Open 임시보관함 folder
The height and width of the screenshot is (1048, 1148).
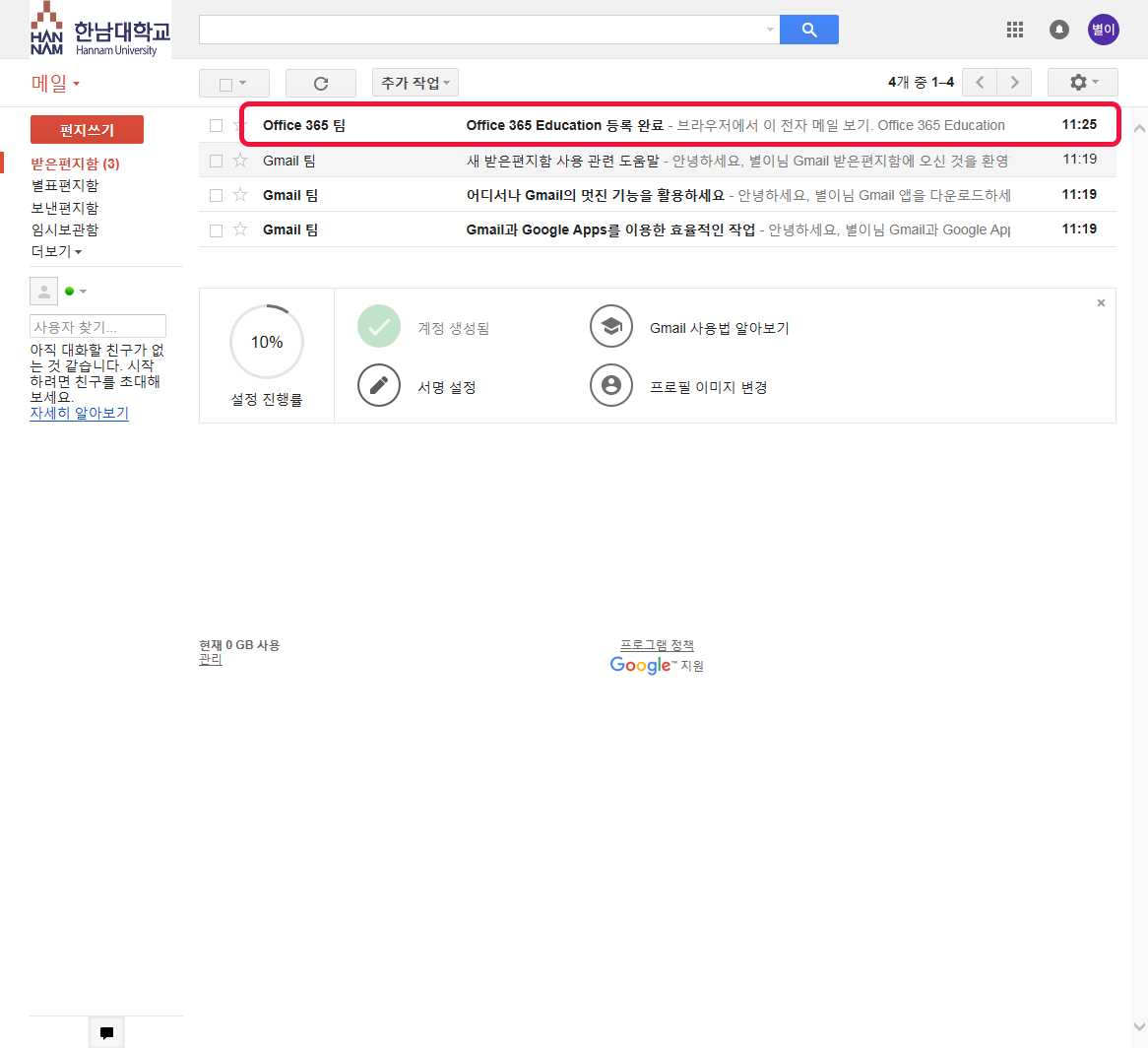(64, 229)
